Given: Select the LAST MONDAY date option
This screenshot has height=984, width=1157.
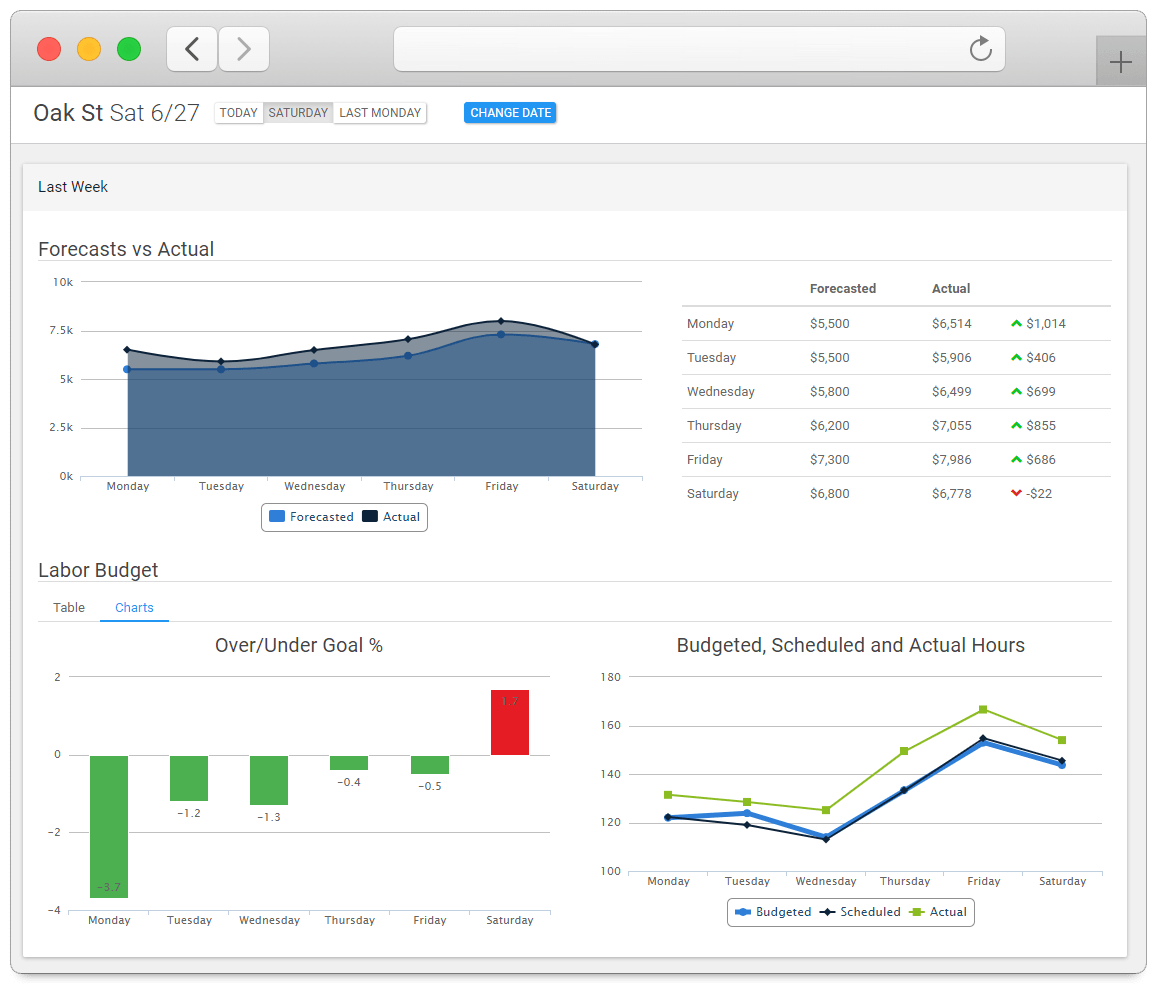Looking at the screenshot, I should click(379, 112).
